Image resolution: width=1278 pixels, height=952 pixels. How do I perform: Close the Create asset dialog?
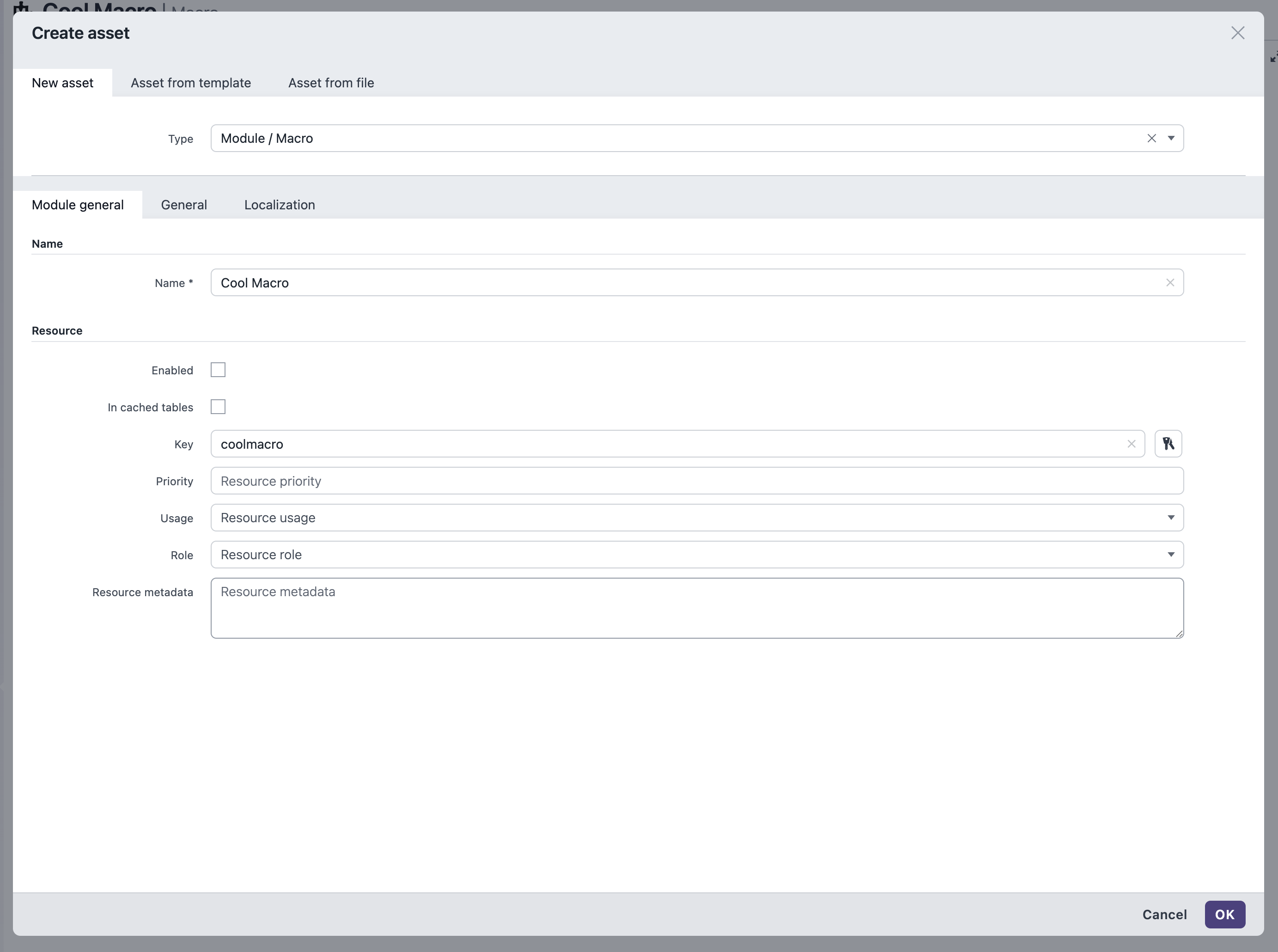[1237, 33]
